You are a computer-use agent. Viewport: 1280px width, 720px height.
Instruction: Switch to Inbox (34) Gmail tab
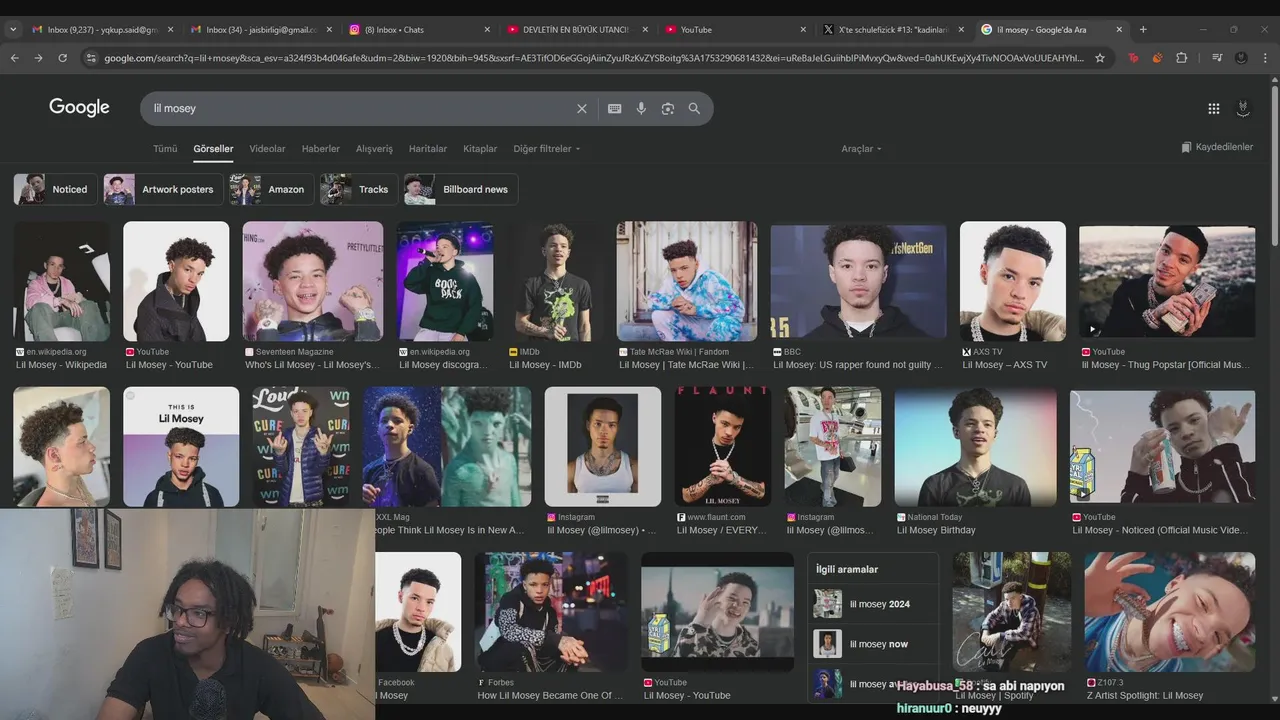259,30
